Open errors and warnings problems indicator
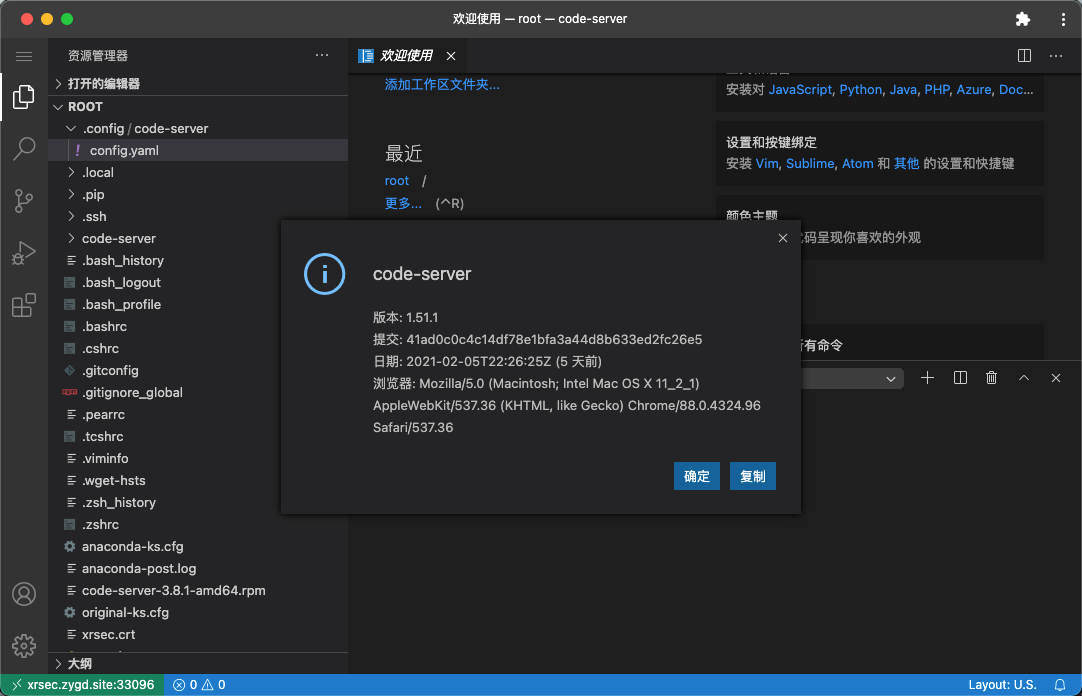 coord(199,685)
